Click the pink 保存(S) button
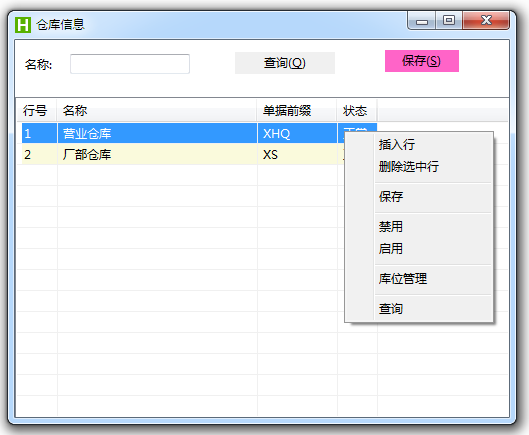The width and height of the screenshot is (529, 435). [x=422, y=61]
